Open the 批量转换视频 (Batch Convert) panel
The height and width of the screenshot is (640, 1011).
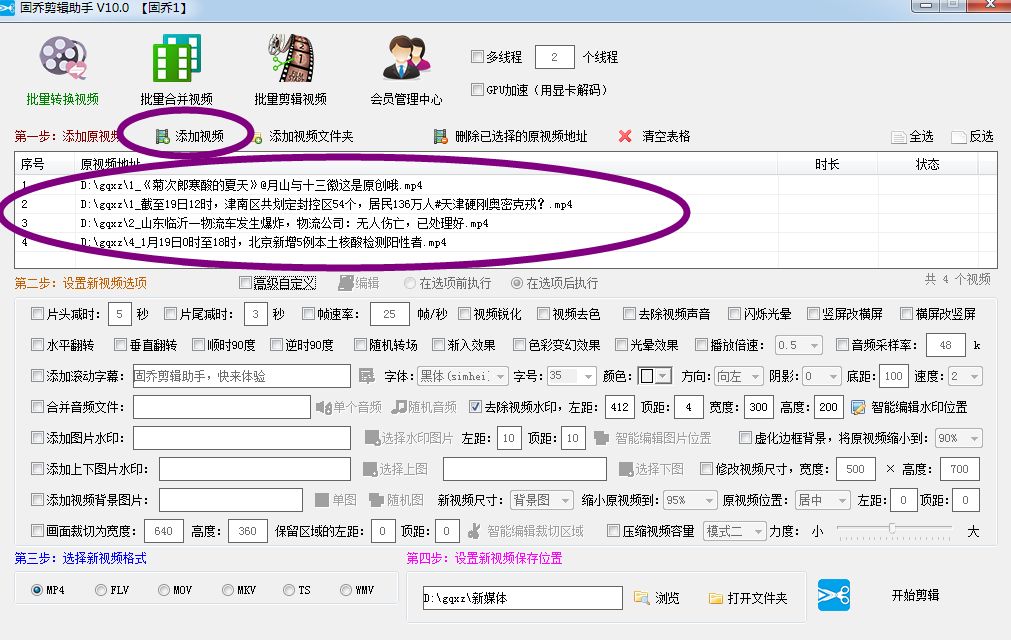click(60, 63)
